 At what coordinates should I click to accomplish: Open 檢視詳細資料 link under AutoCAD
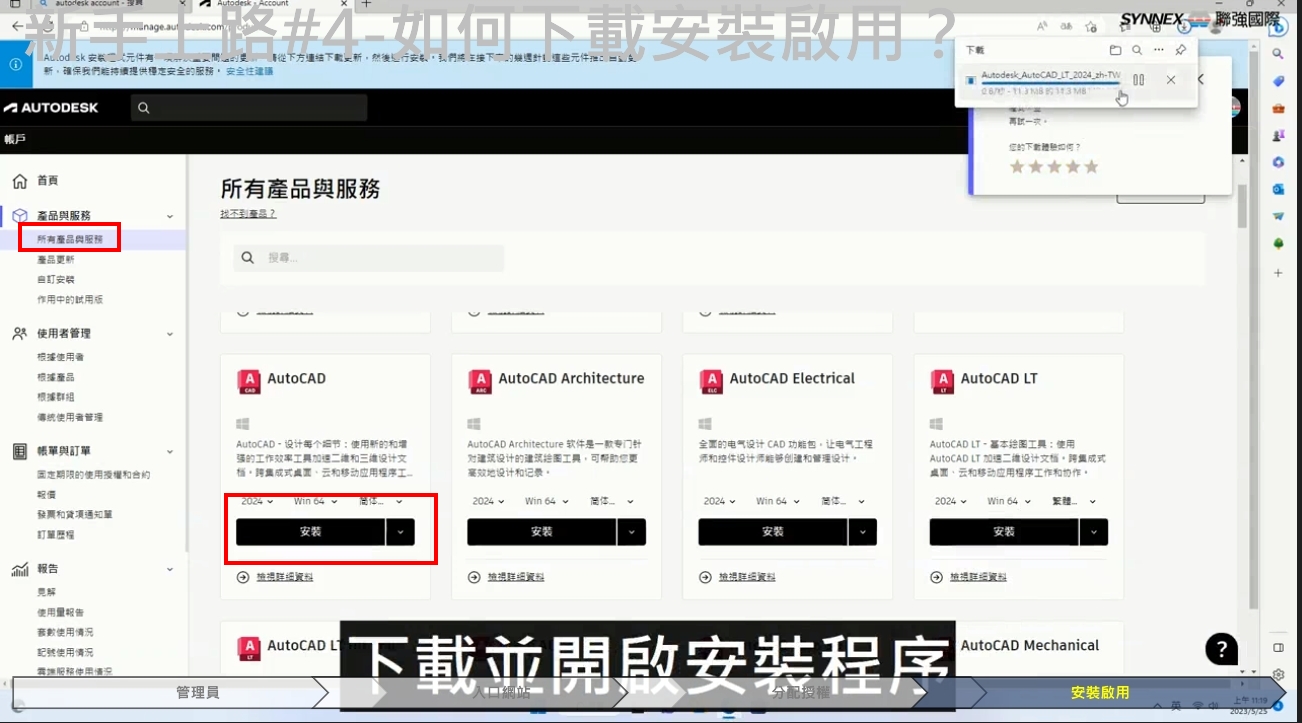(284, 577)
